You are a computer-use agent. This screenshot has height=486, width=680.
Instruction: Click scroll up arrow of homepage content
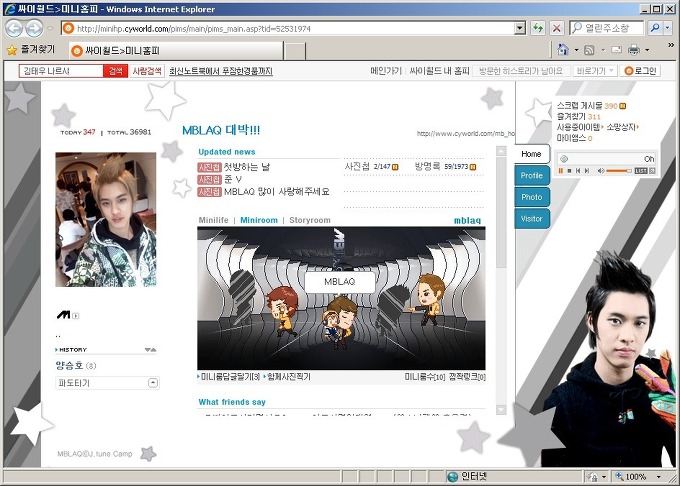coord(501,151)
